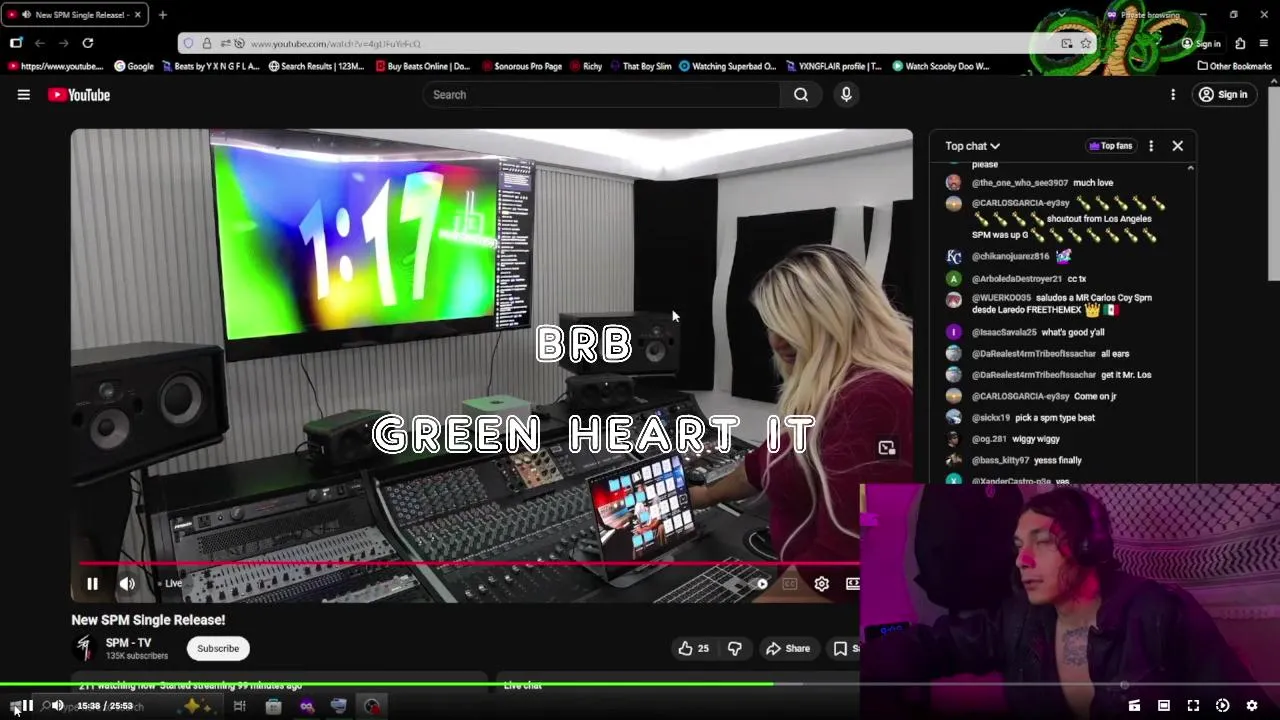Open That Boy Slim bookmark
Viewport: 1280px width, 720px height.
(640, 66)
